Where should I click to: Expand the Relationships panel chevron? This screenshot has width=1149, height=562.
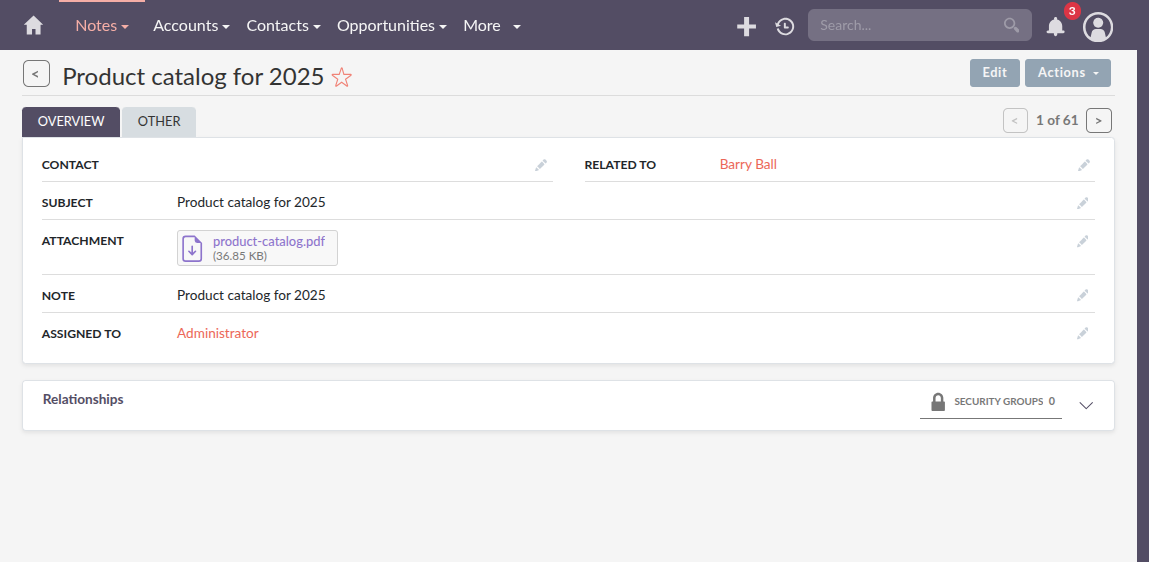[x=1087, y=405]
